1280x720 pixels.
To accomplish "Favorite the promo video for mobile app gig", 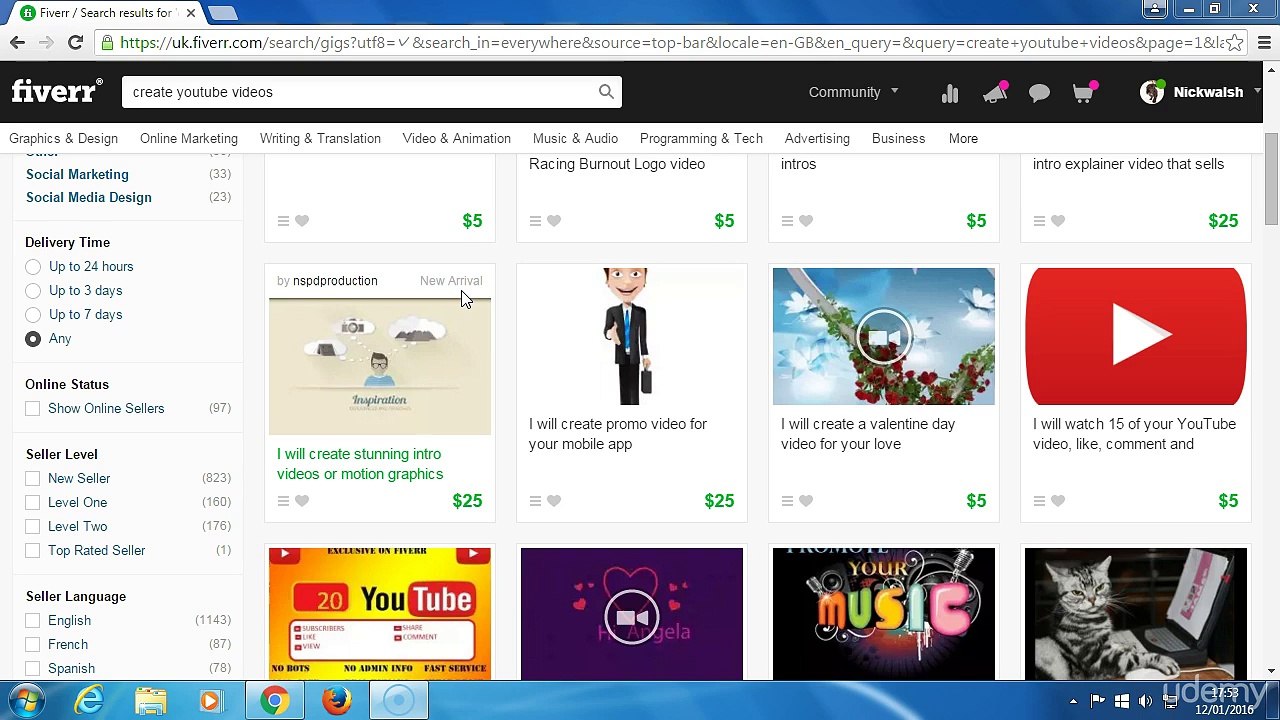I will coord(554,501).
